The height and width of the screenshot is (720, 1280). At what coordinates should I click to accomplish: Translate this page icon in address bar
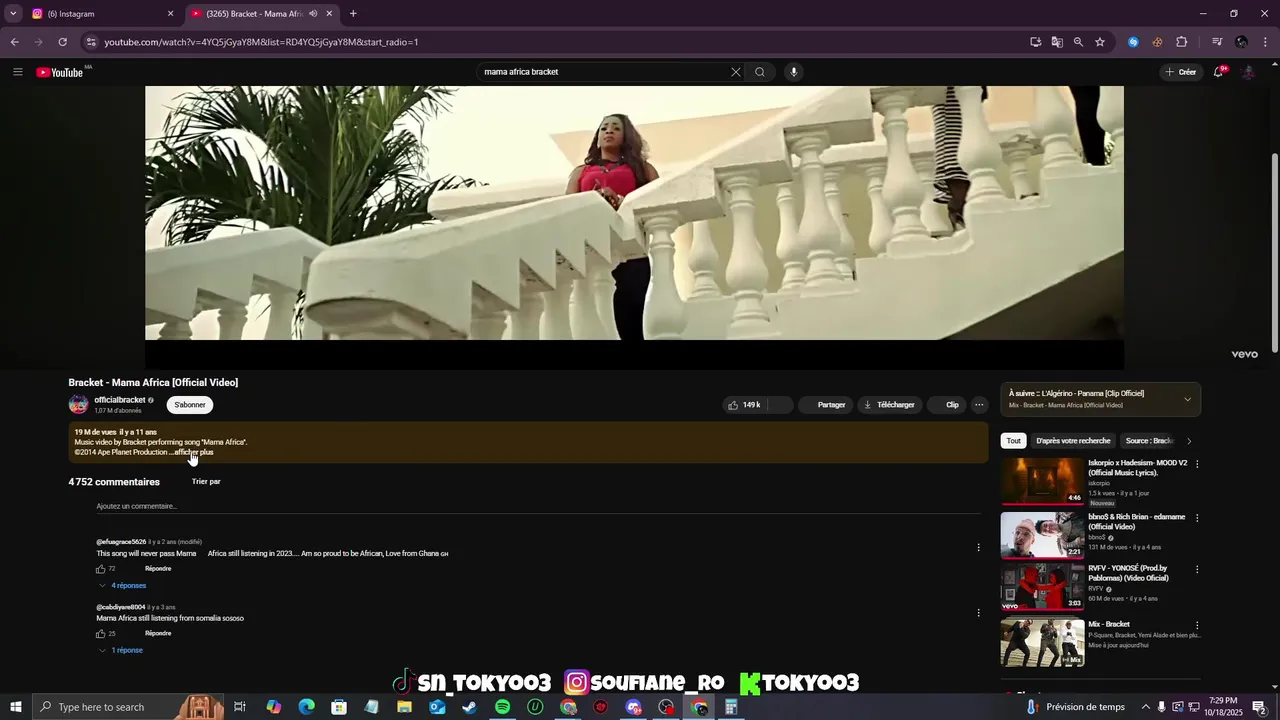tap(1057, 42)
